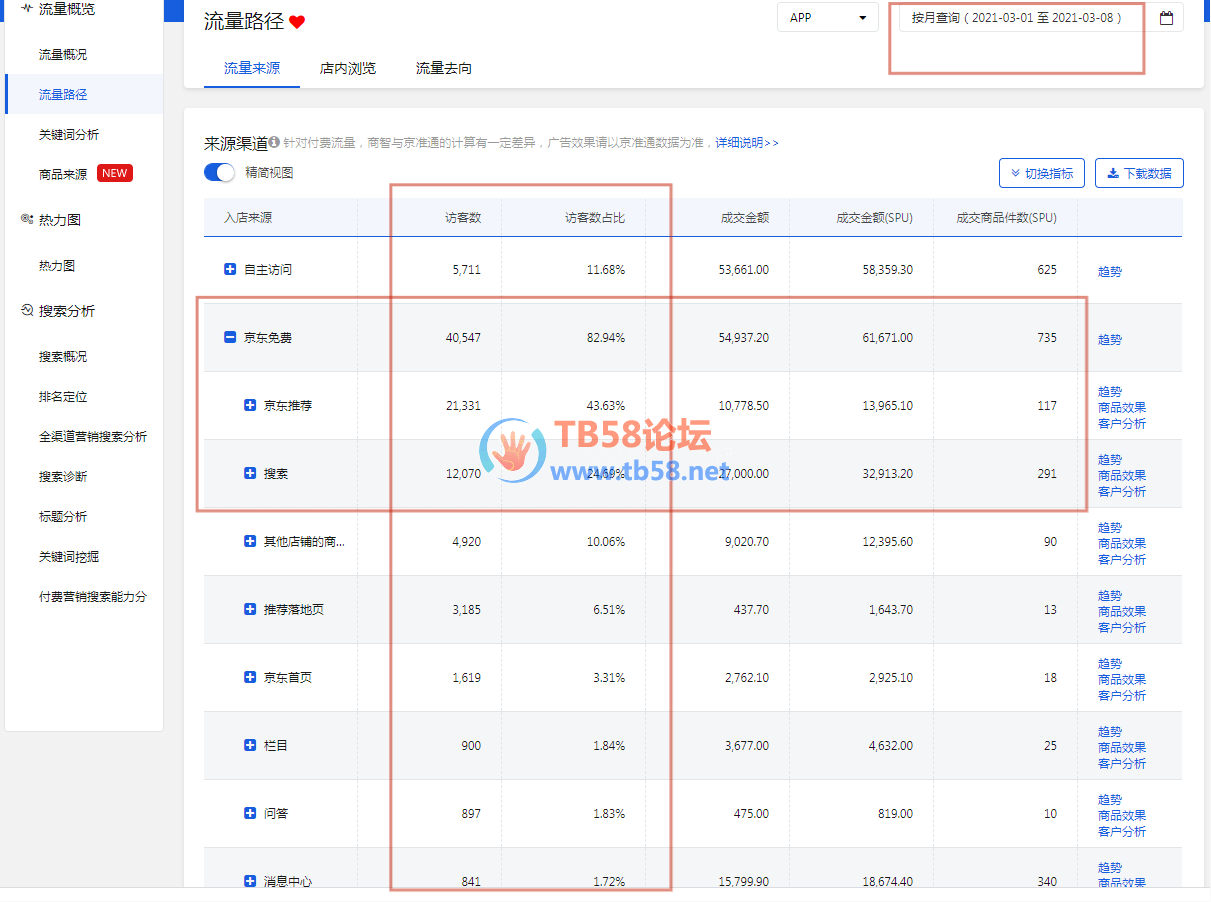1211x902 pixels.
Task: Expand the 推荐落地页 row
Action: (x=250, y=609)
